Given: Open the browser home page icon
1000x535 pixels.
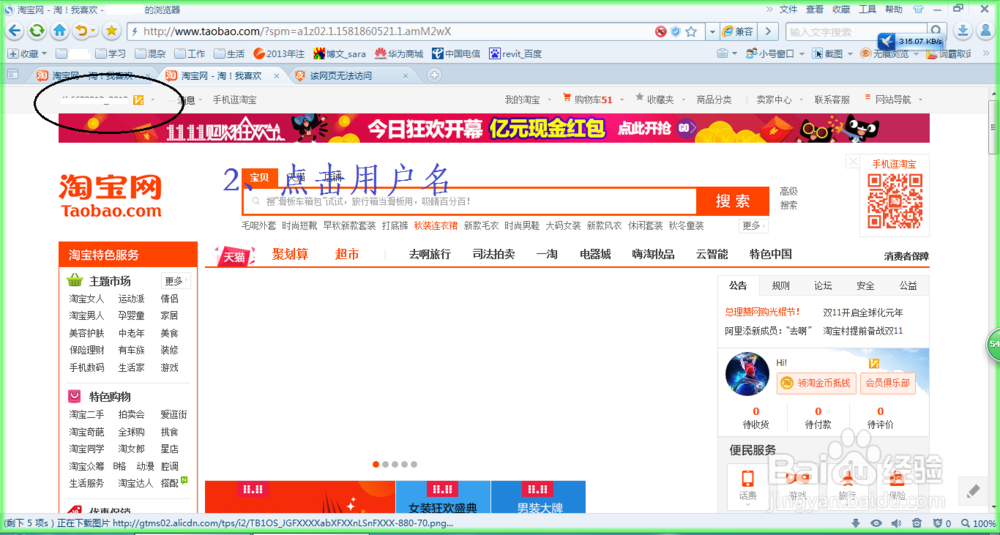Looking at the screenshot, I should coord(59,30).
